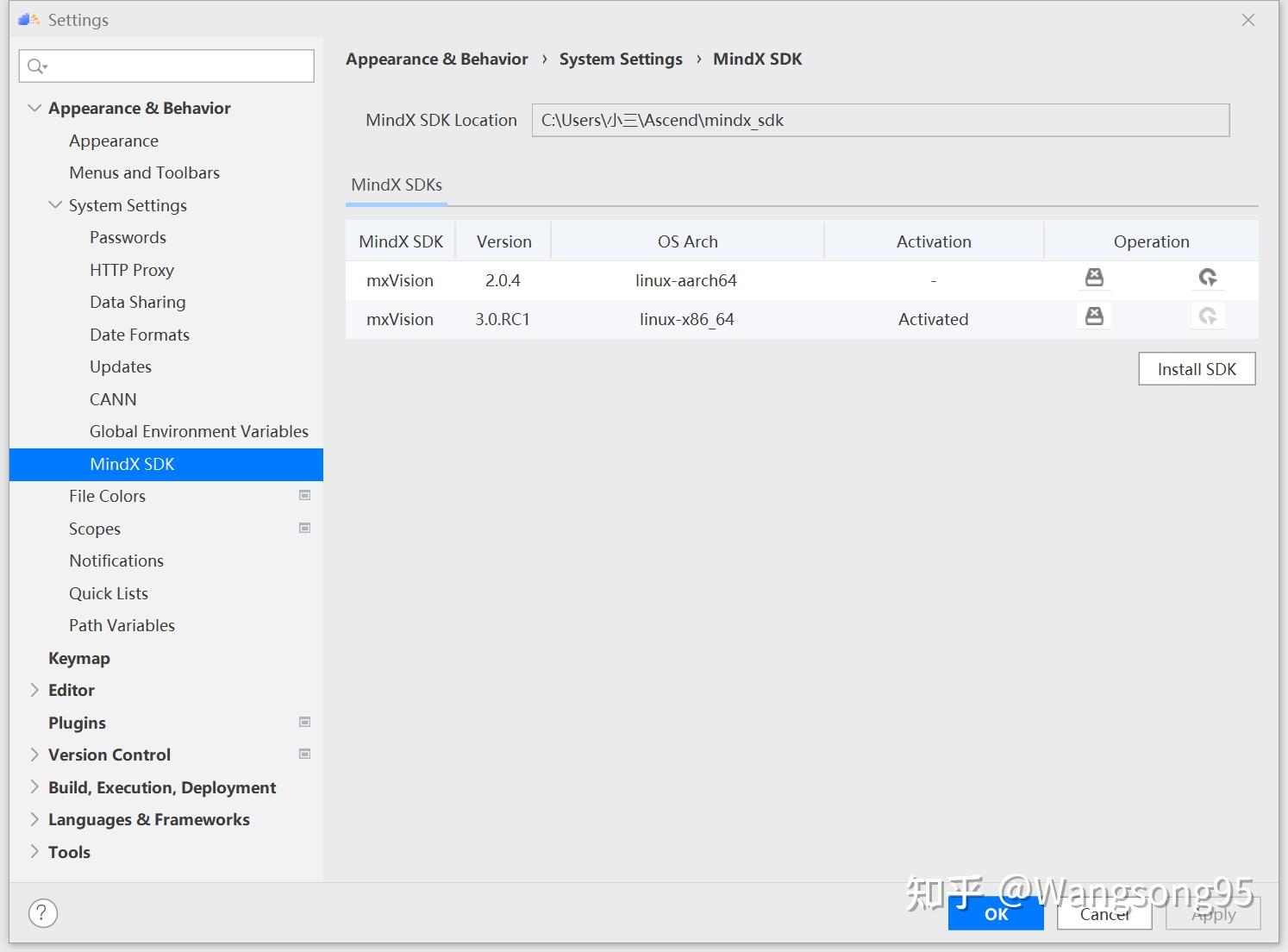Click the help question mark icon
This screenshot has width=1288, height=952.
43,913
